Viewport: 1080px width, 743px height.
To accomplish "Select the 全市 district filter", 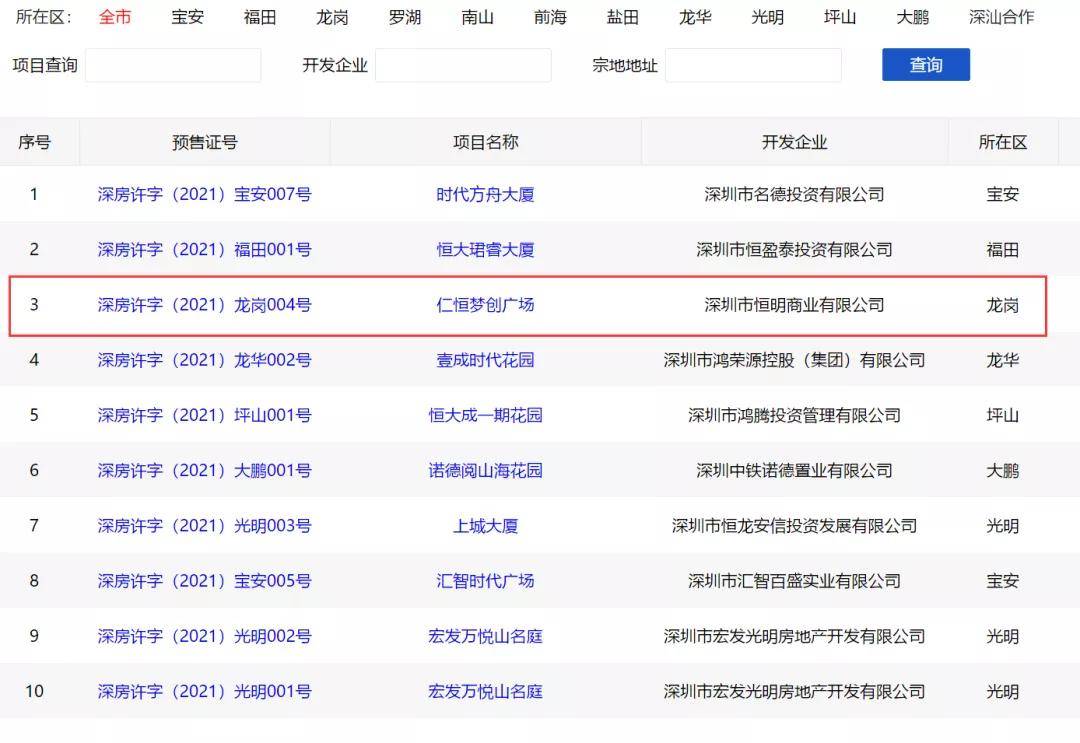I will (115, 17).
